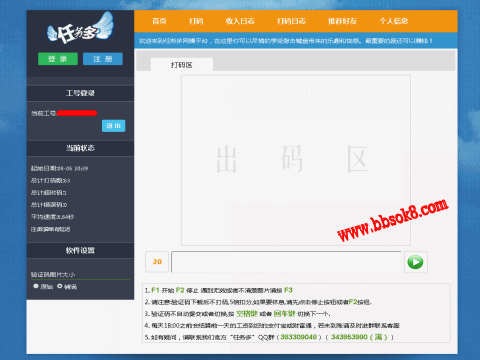Select the 原始 image size radio button
Screen dimensions: 480x360
(36, 286)
